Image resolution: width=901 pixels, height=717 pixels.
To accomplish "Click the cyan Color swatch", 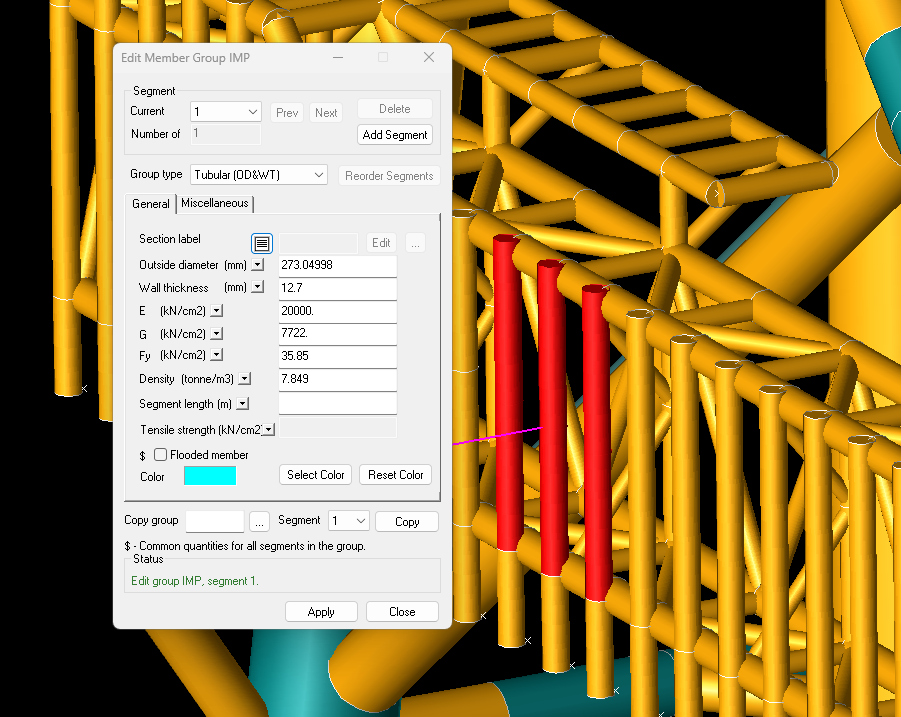I will 210,476.
